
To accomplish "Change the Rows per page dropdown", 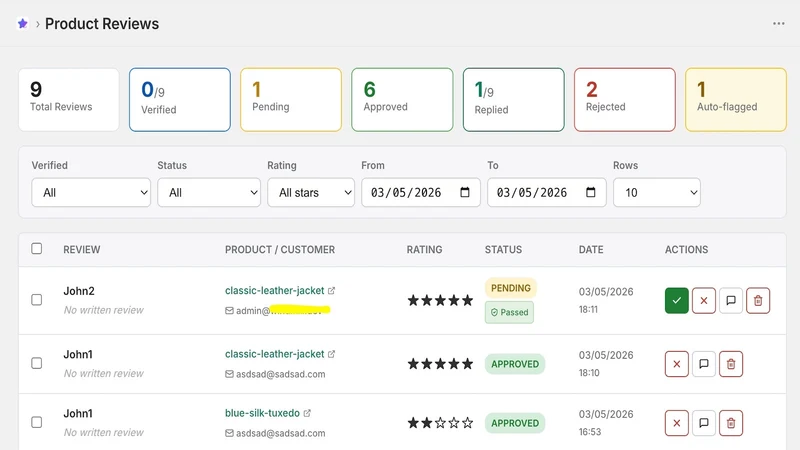I will click(657, 192).
